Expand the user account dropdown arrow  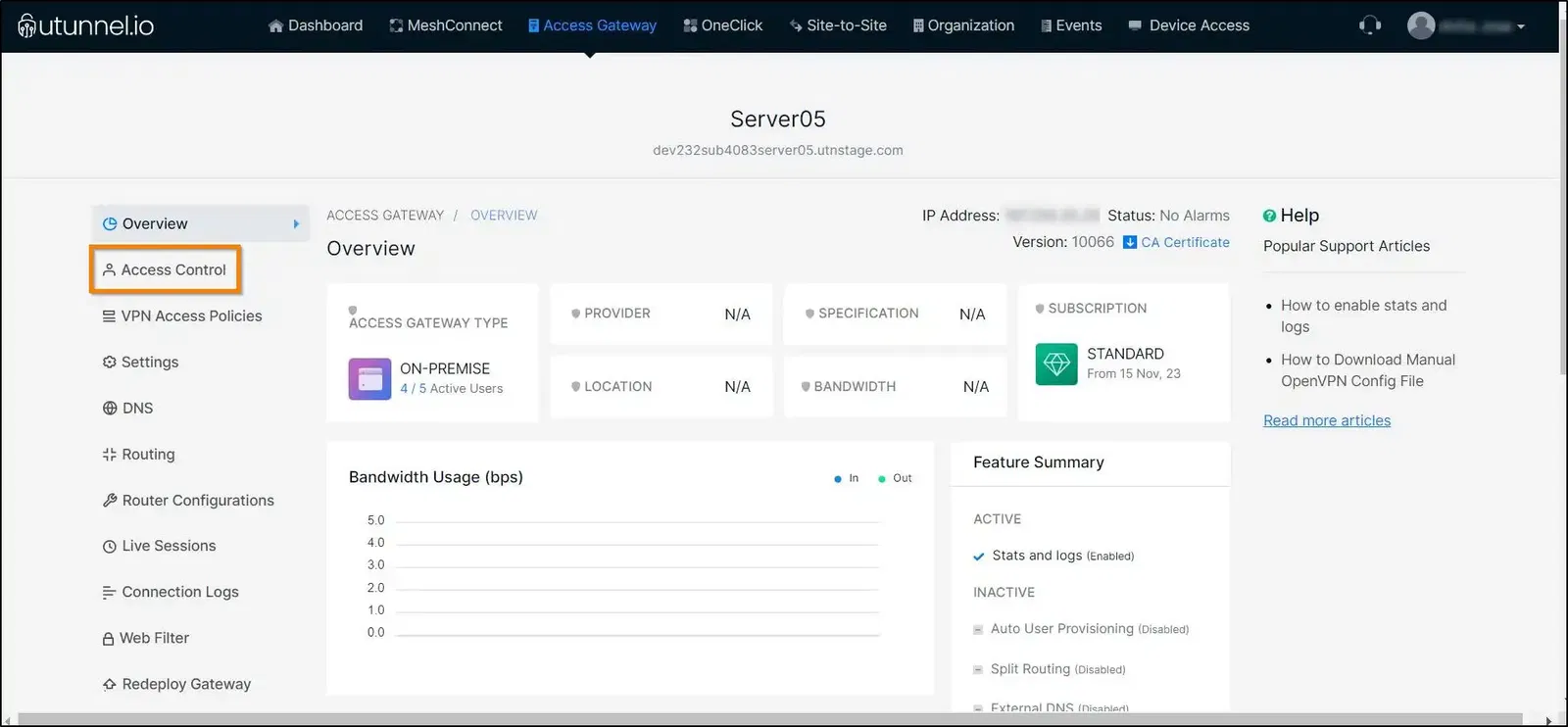1521,26
